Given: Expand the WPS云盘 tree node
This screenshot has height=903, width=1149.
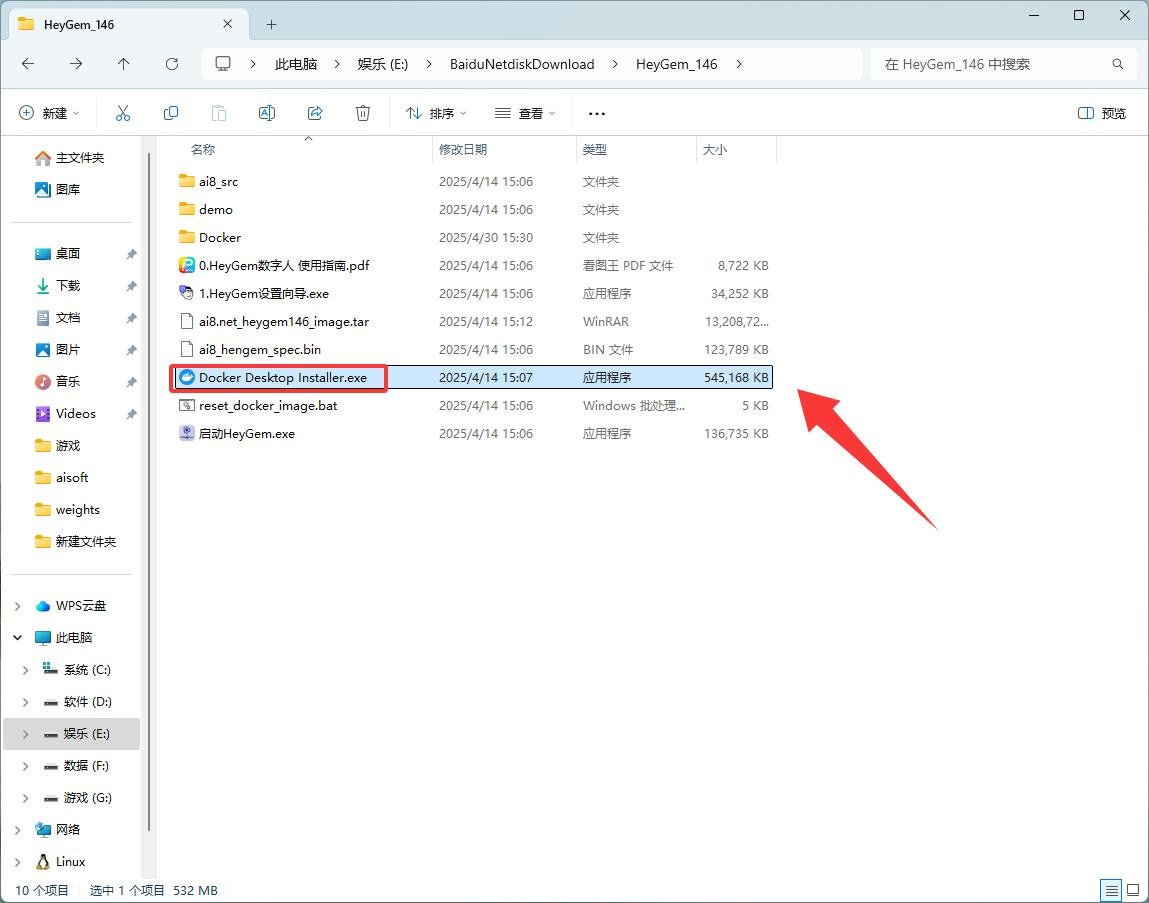Looking at the screenshot, I should 17,606.
